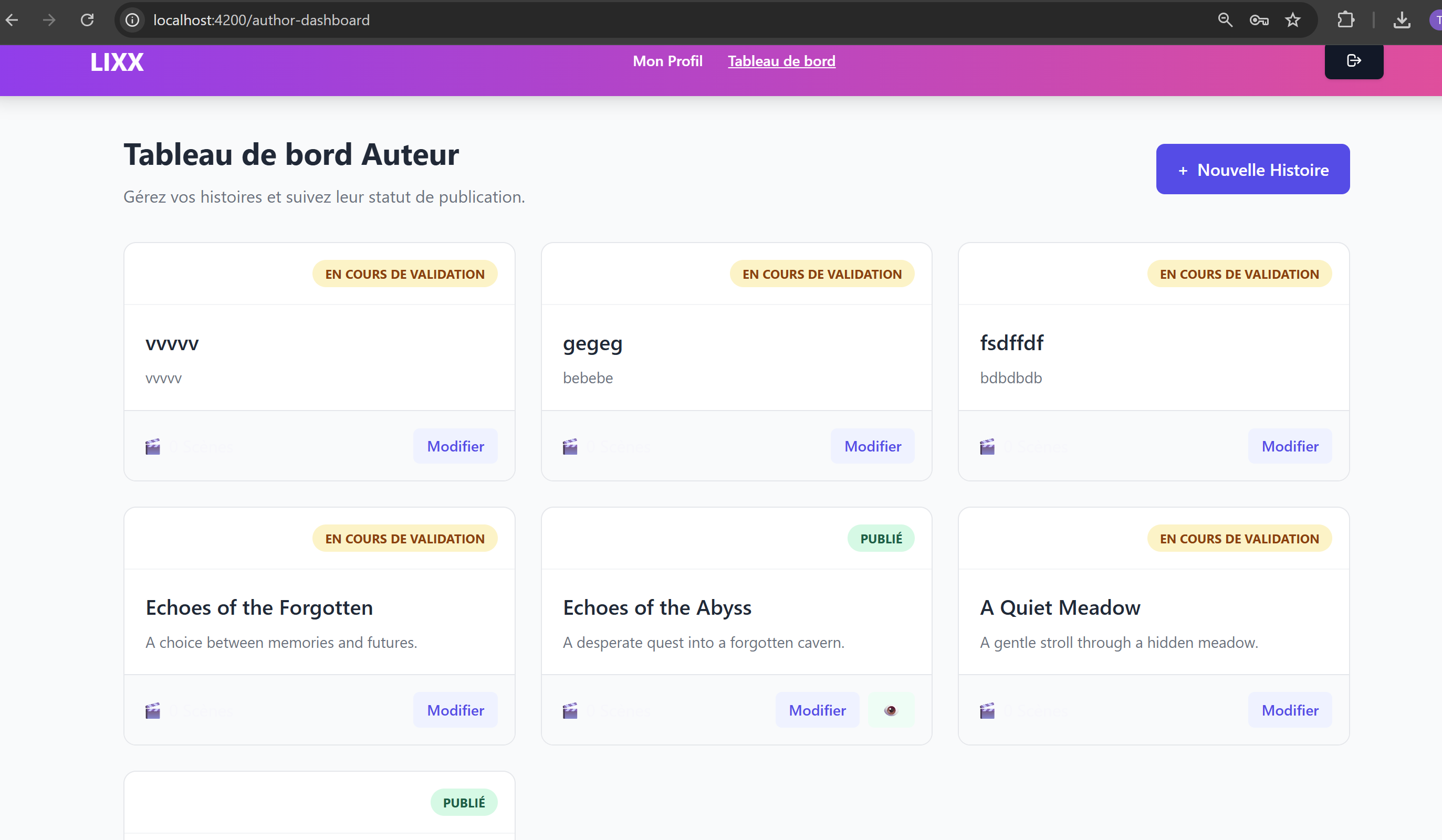Open the site info icon in the address bar
1442x840 pixels.
coord(132,20)
